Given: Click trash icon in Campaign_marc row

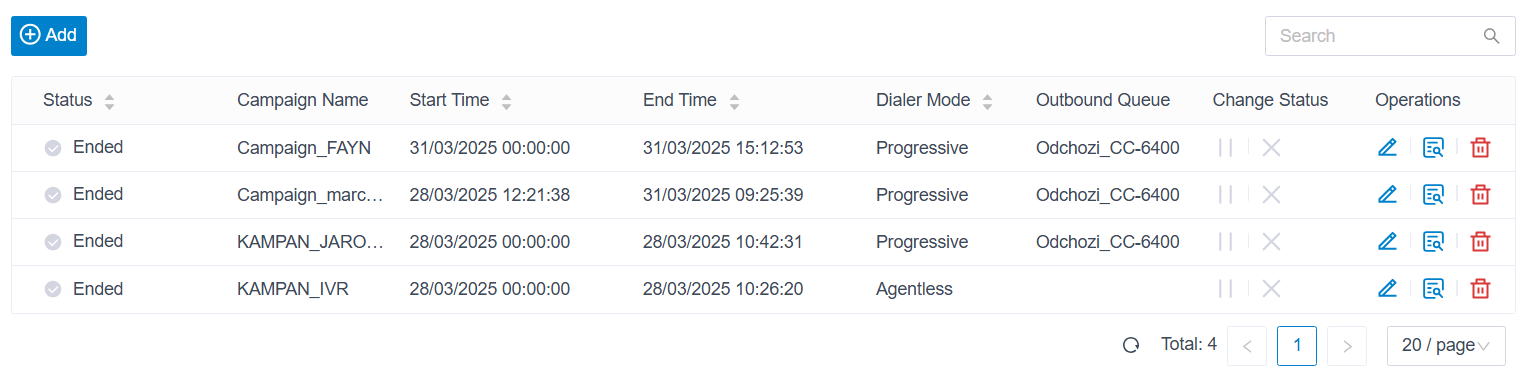Looking at the screenshot, I should [x=1481, y=195].
